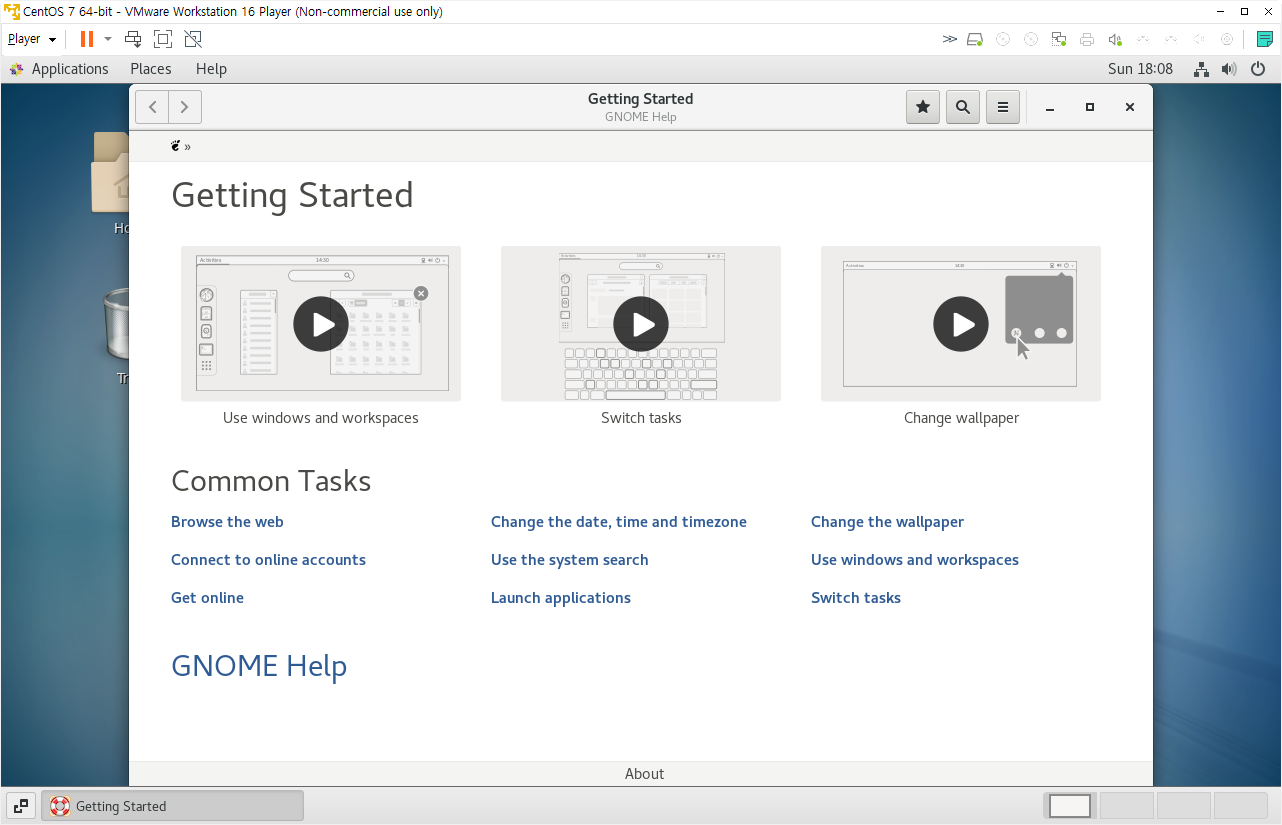Viewport: 1282px width, 825px height.
Task: Play the Use windows and workspaces video
Action: pos(321,324)
